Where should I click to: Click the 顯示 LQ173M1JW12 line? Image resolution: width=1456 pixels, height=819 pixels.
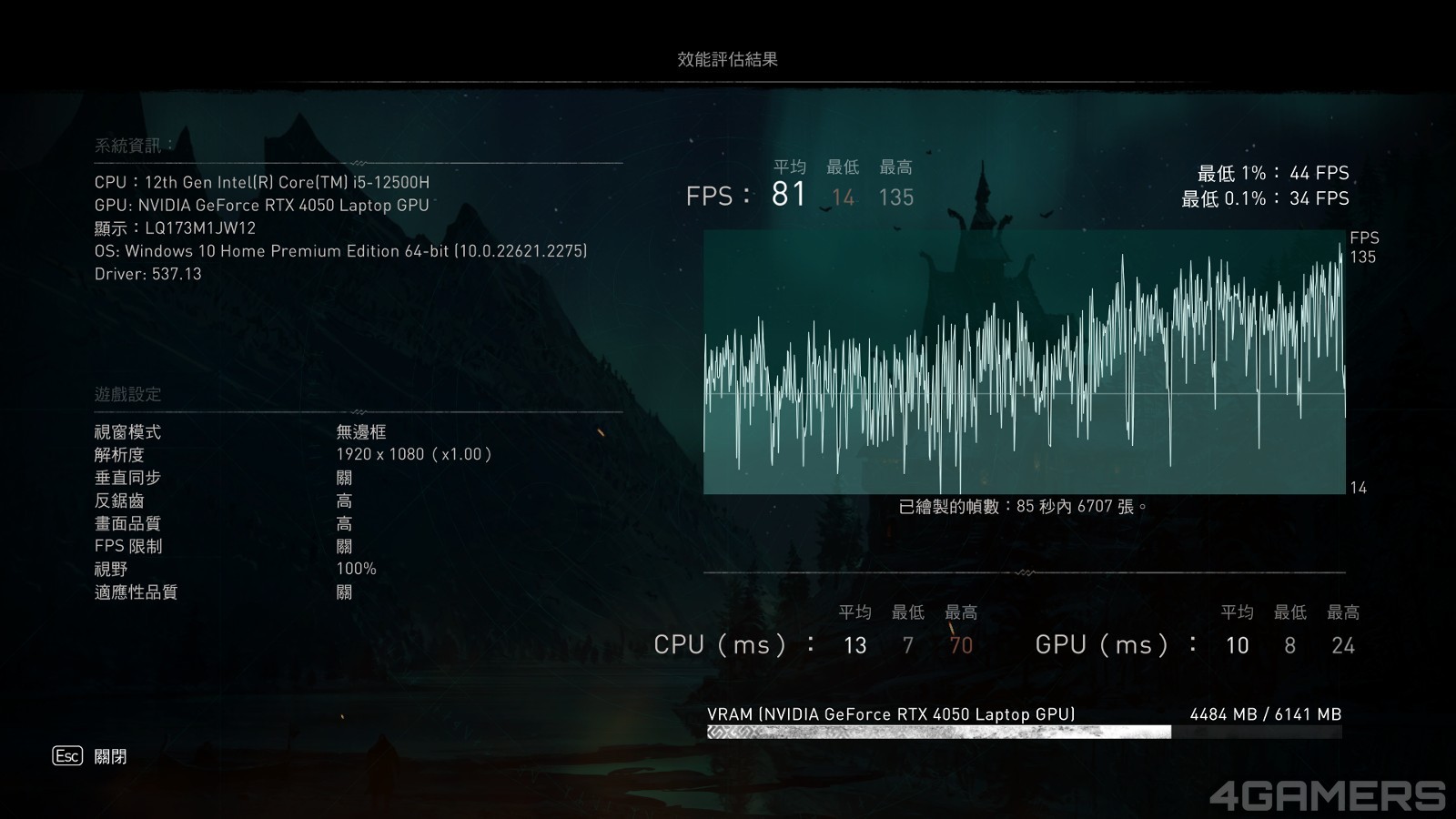175,227
